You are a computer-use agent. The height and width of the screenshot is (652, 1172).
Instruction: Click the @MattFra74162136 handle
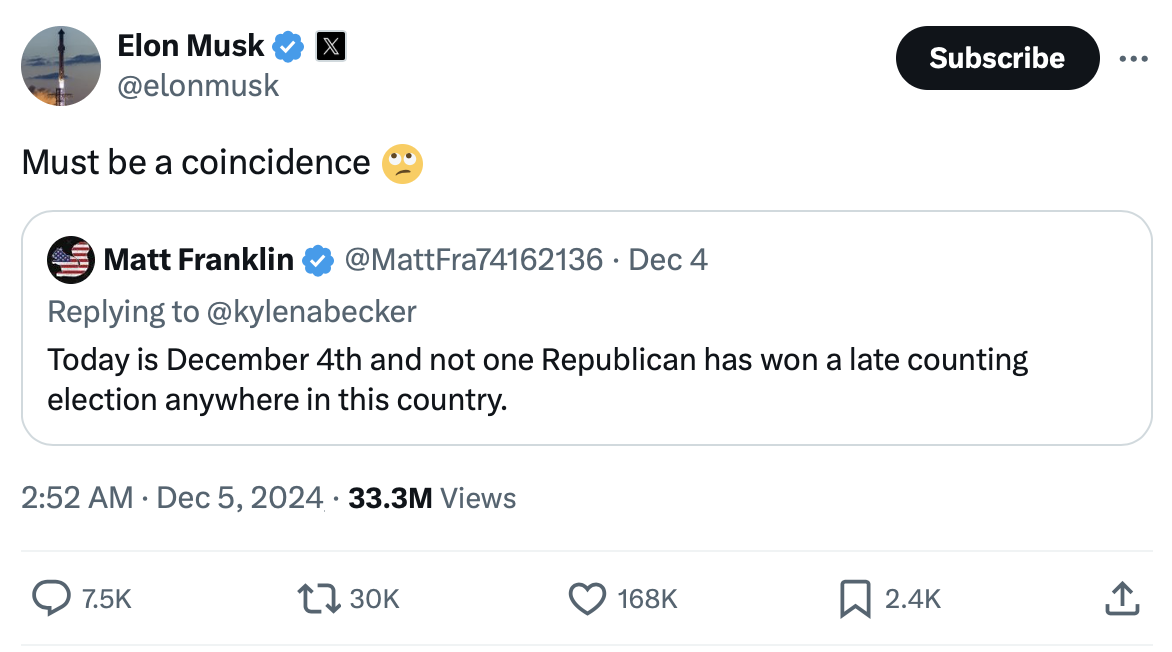click(x=473, y=260)
